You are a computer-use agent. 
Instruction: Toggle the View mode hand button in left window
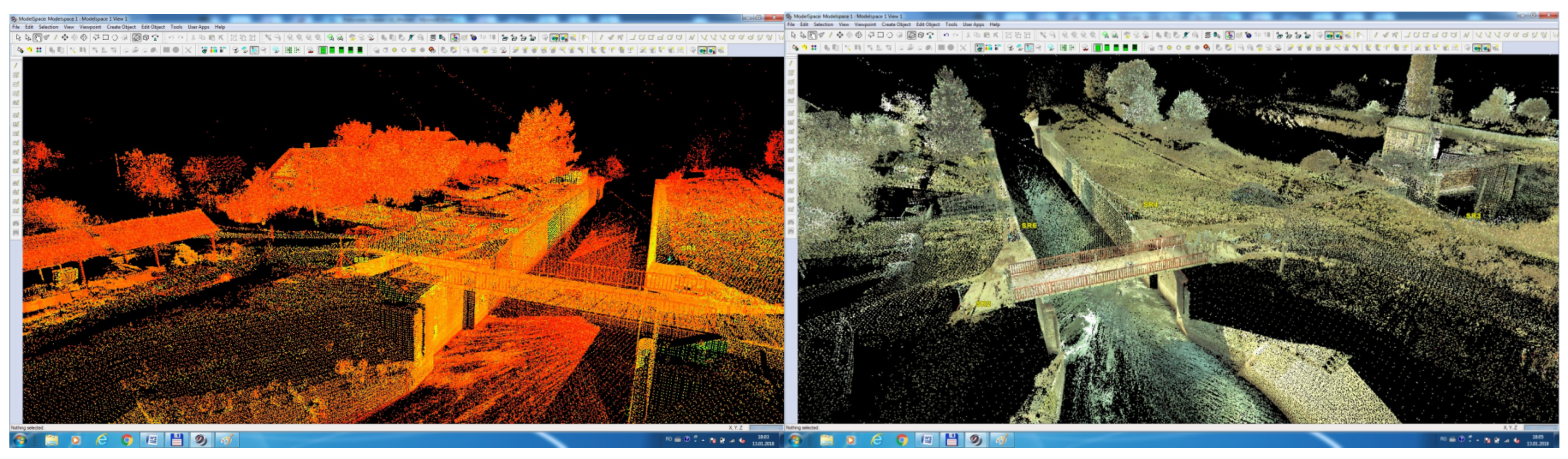point(37,38)
